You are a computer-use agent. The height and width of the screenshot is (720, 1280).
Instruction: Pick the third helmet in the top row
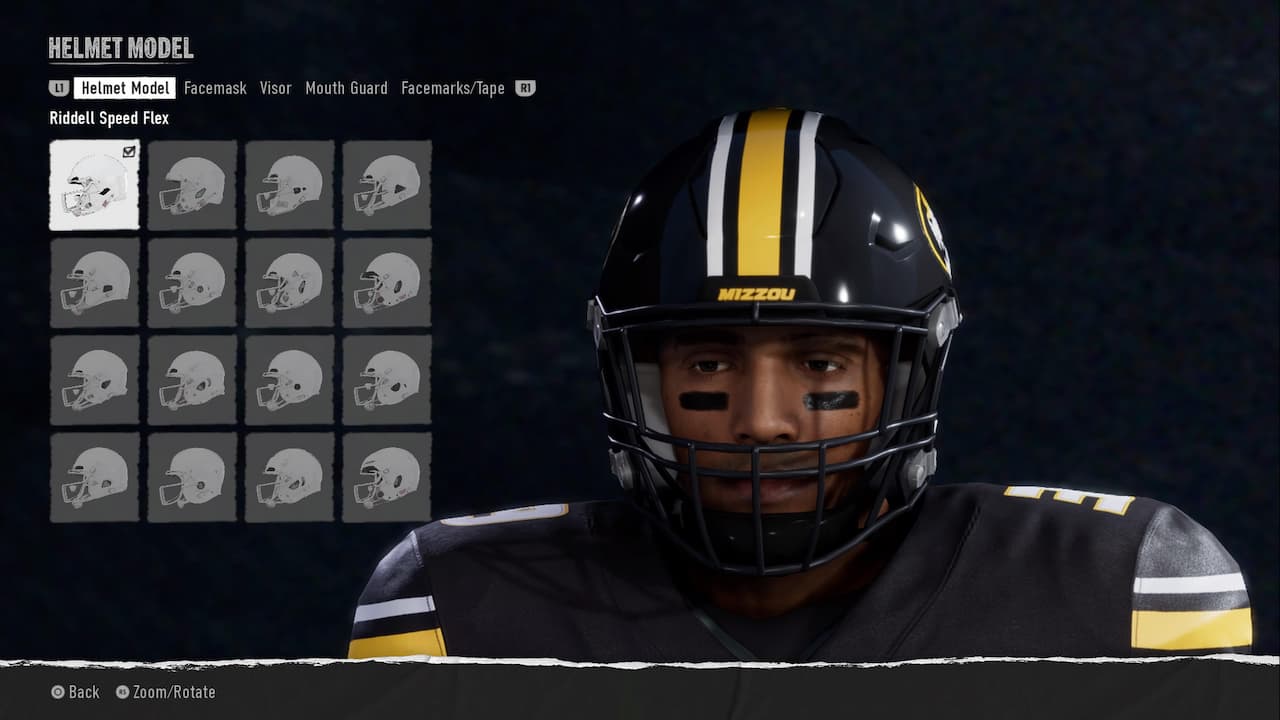[x=289, y=185]
